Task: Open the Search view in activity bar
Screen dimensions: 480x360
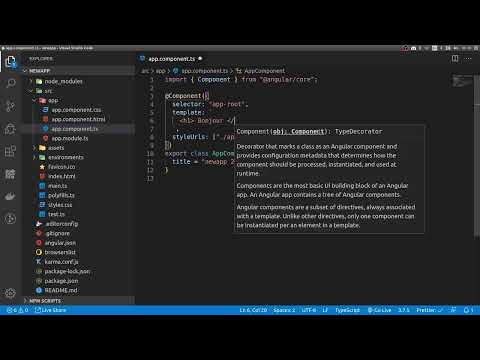Action: pos(11,83)
